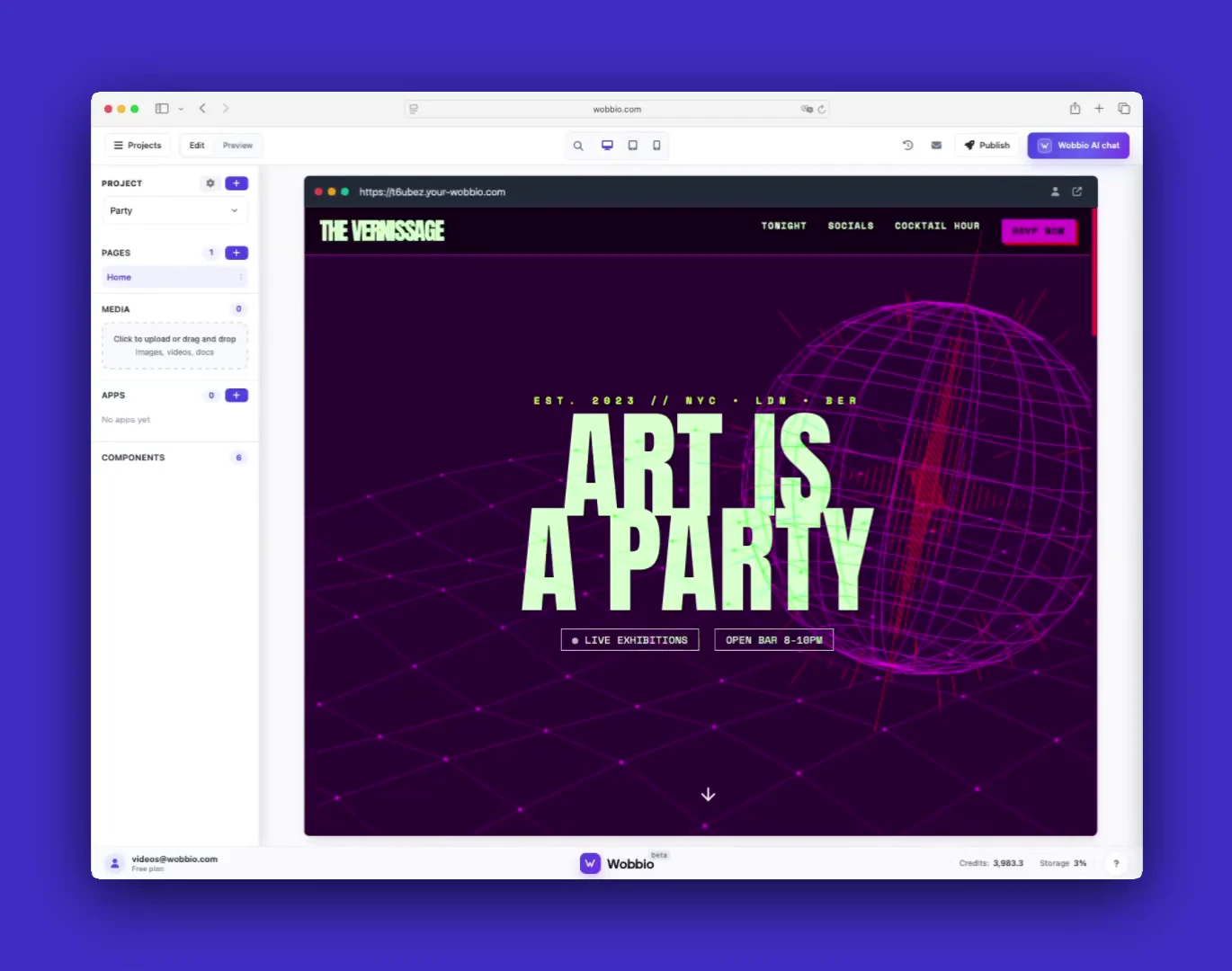Go back with Safari back arrow
Image resolution: width=1232 pixels, height=971 pixels.
pos(202,109)
